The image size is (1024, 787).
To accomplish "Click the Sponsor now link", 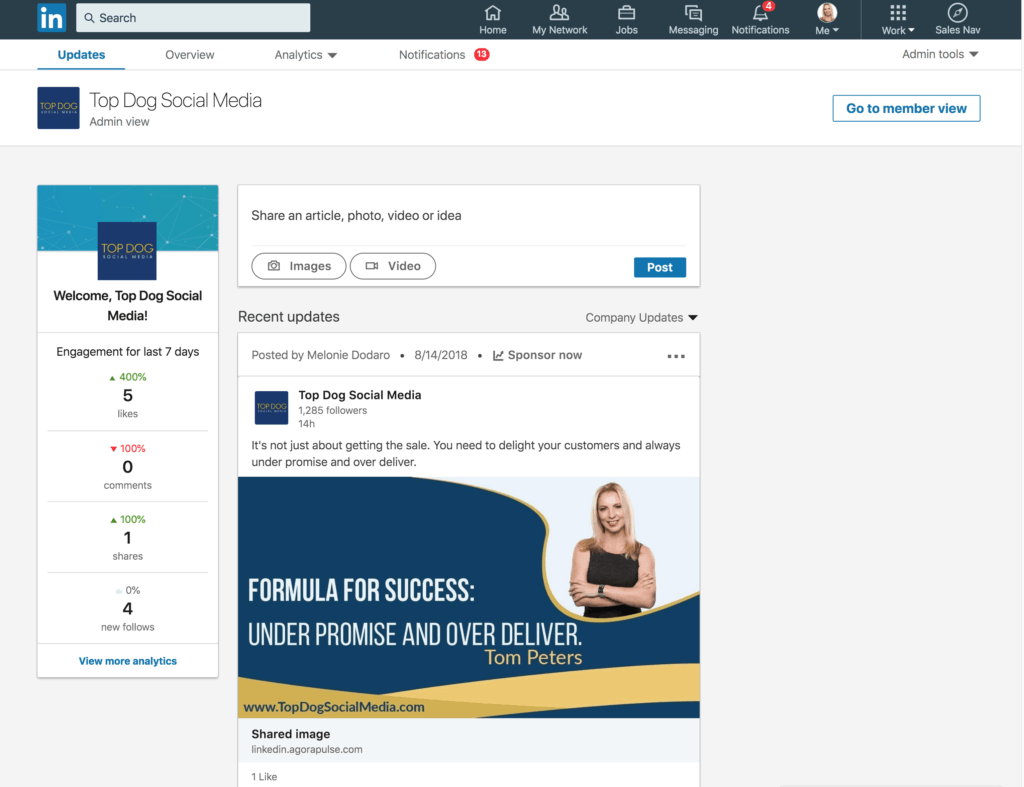I will coord(537,355).
